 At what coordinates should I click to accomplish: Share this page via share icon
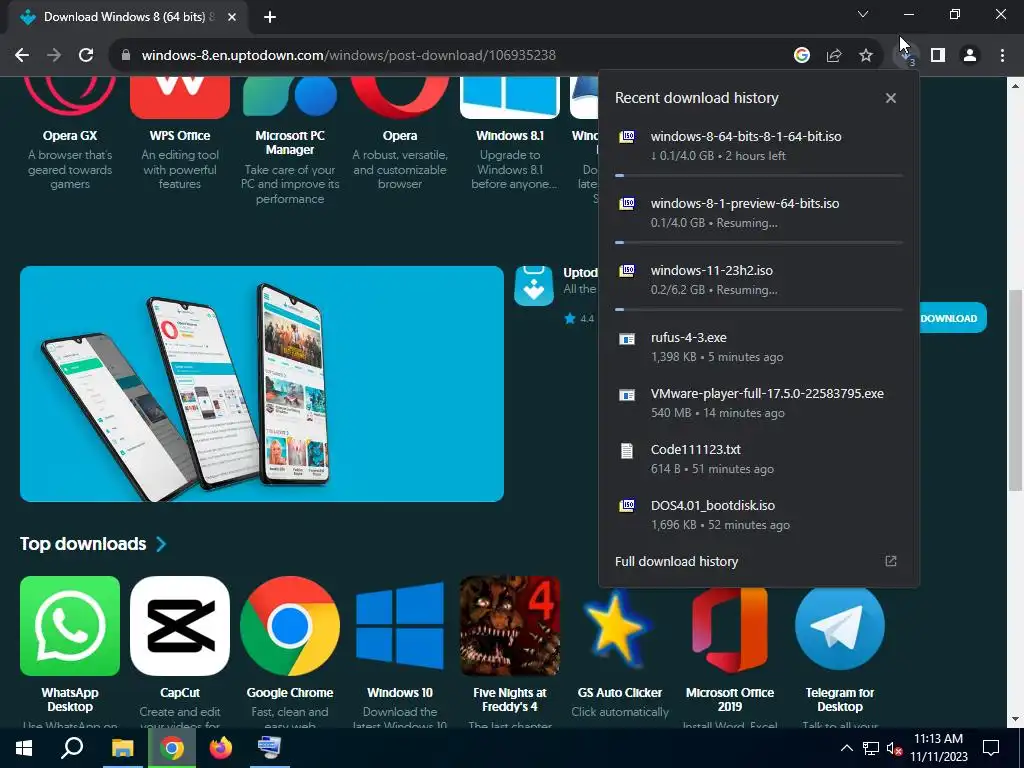click(x=834, y=56)
